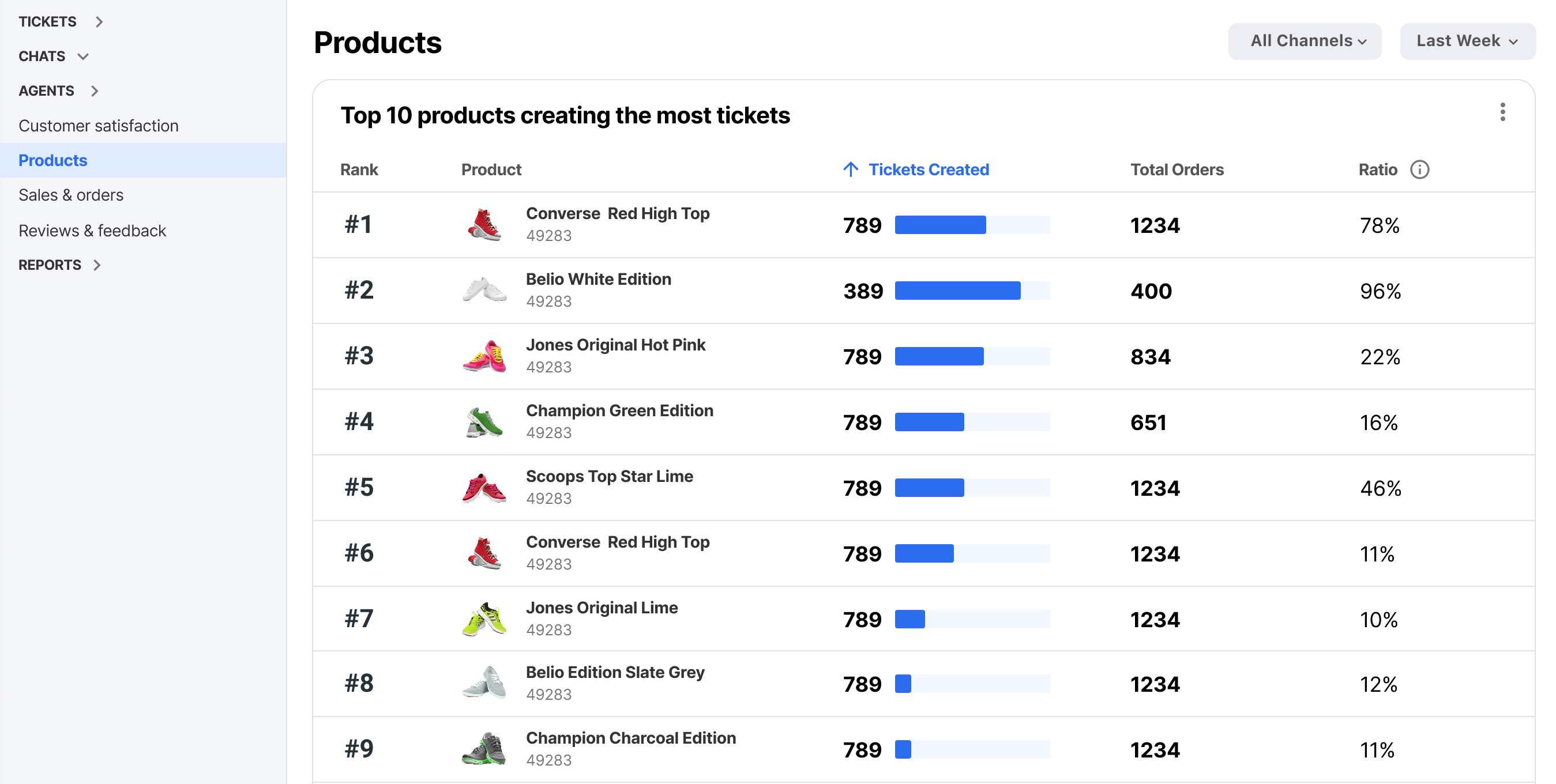This screenshot has width=1556, height=784.
Task: Open 'Converse Red High Top' name in row #6
Action: pyautogui.click(x=617, y=542)
